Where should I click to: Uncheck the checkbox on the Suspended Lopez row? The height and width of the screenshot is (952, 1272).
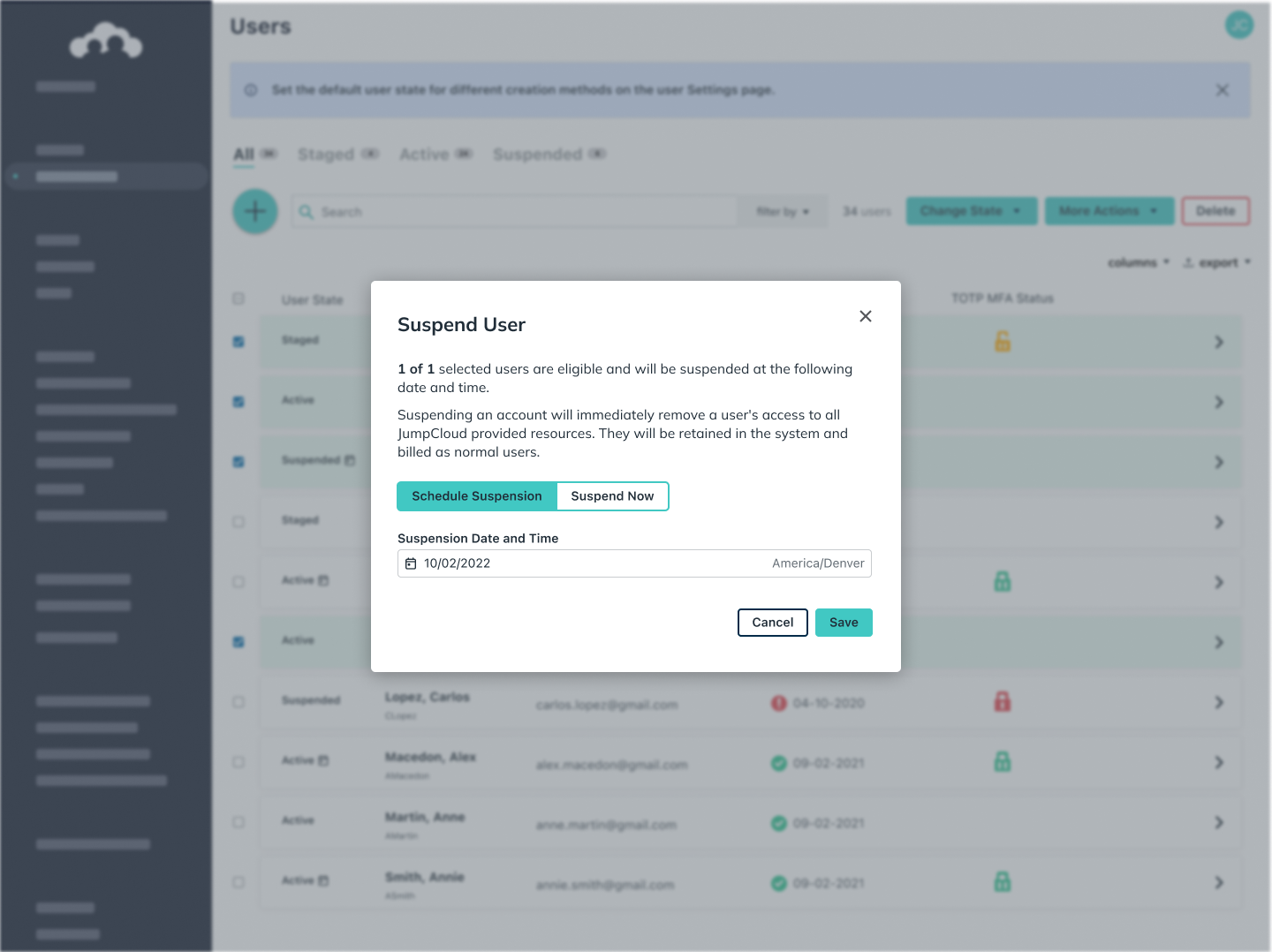tap(238, 702)
